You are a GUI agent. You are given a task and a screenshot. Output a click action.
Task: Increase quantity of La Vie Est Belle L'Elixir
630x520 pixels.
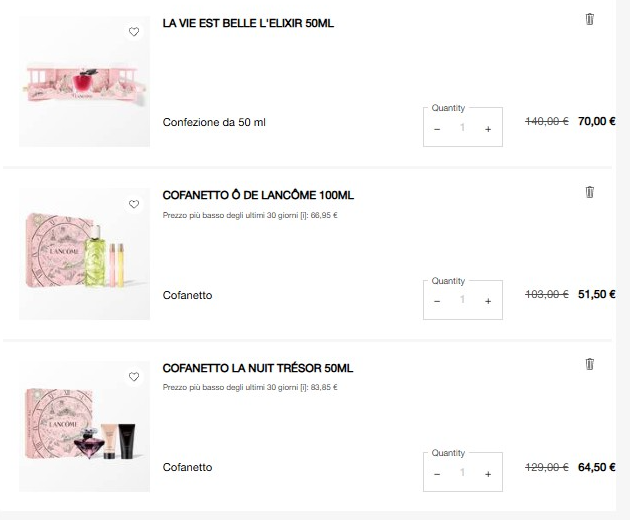tap(488, 129)
